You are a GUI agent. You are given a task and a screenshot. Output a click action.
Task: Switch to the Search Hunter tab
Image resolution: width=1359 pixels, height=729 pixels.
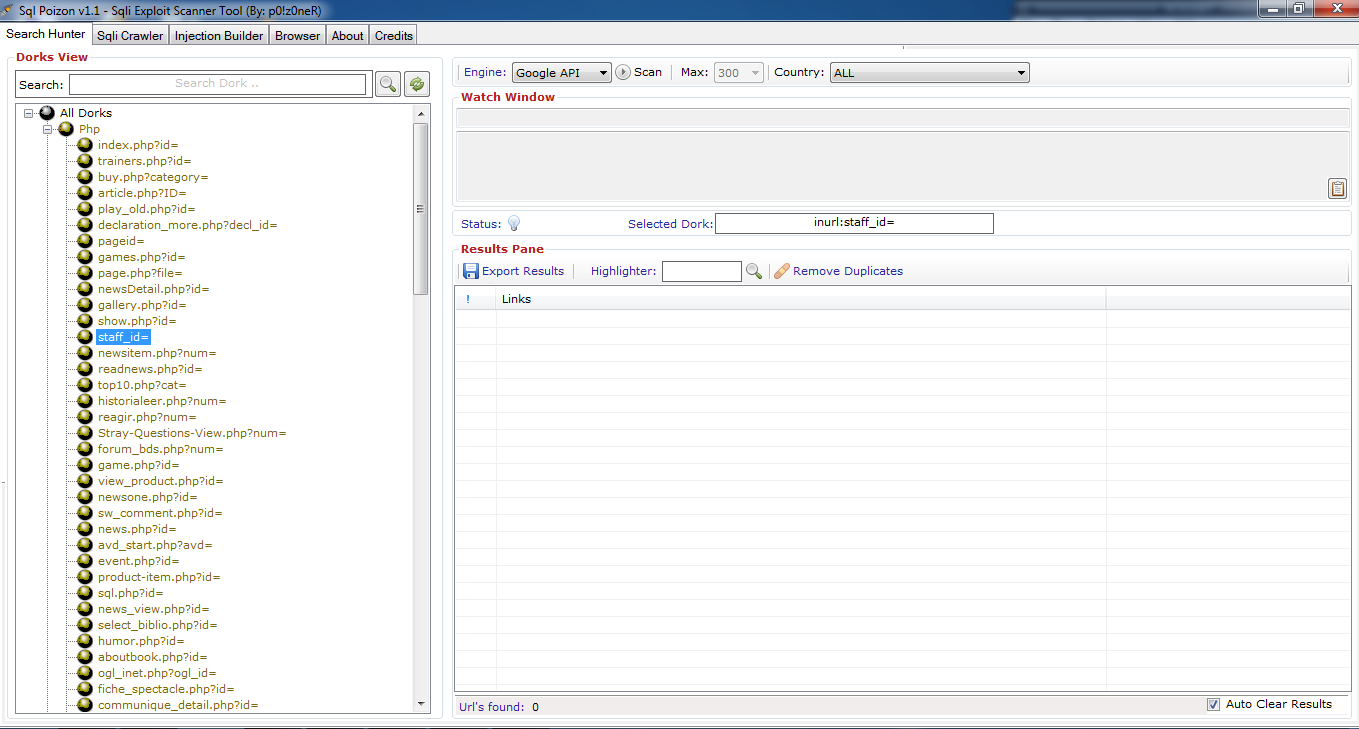click(x=46, y=34)
